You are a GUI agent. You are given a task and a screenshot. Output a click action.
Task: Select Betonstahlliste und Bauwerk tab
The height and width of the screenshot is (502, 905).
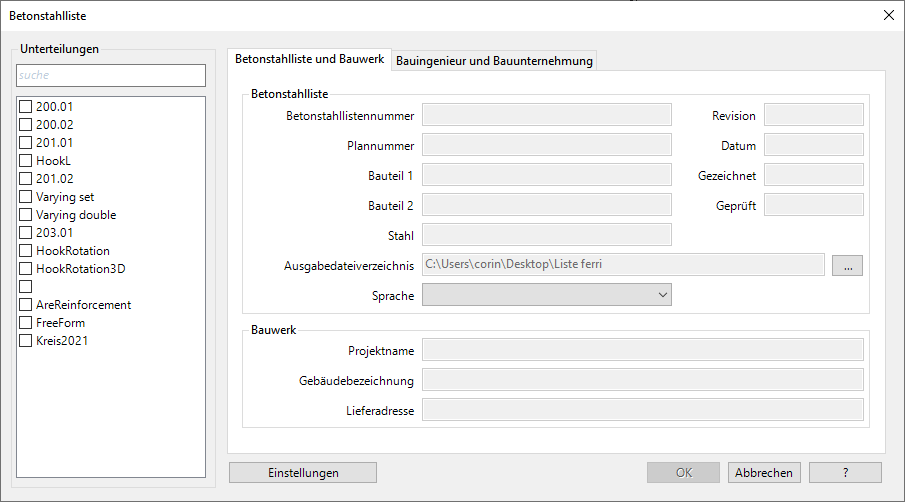[309, 60]
